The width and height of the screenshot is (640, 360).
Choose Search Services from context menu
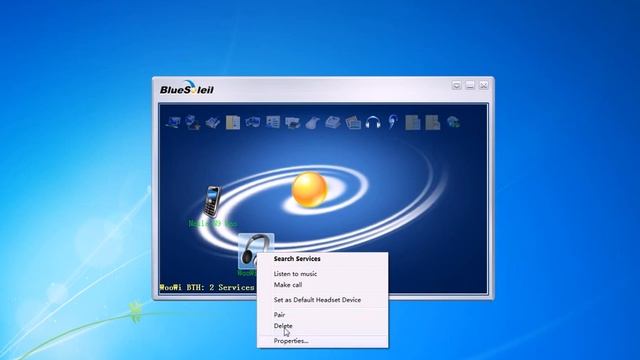pos(322,259)
